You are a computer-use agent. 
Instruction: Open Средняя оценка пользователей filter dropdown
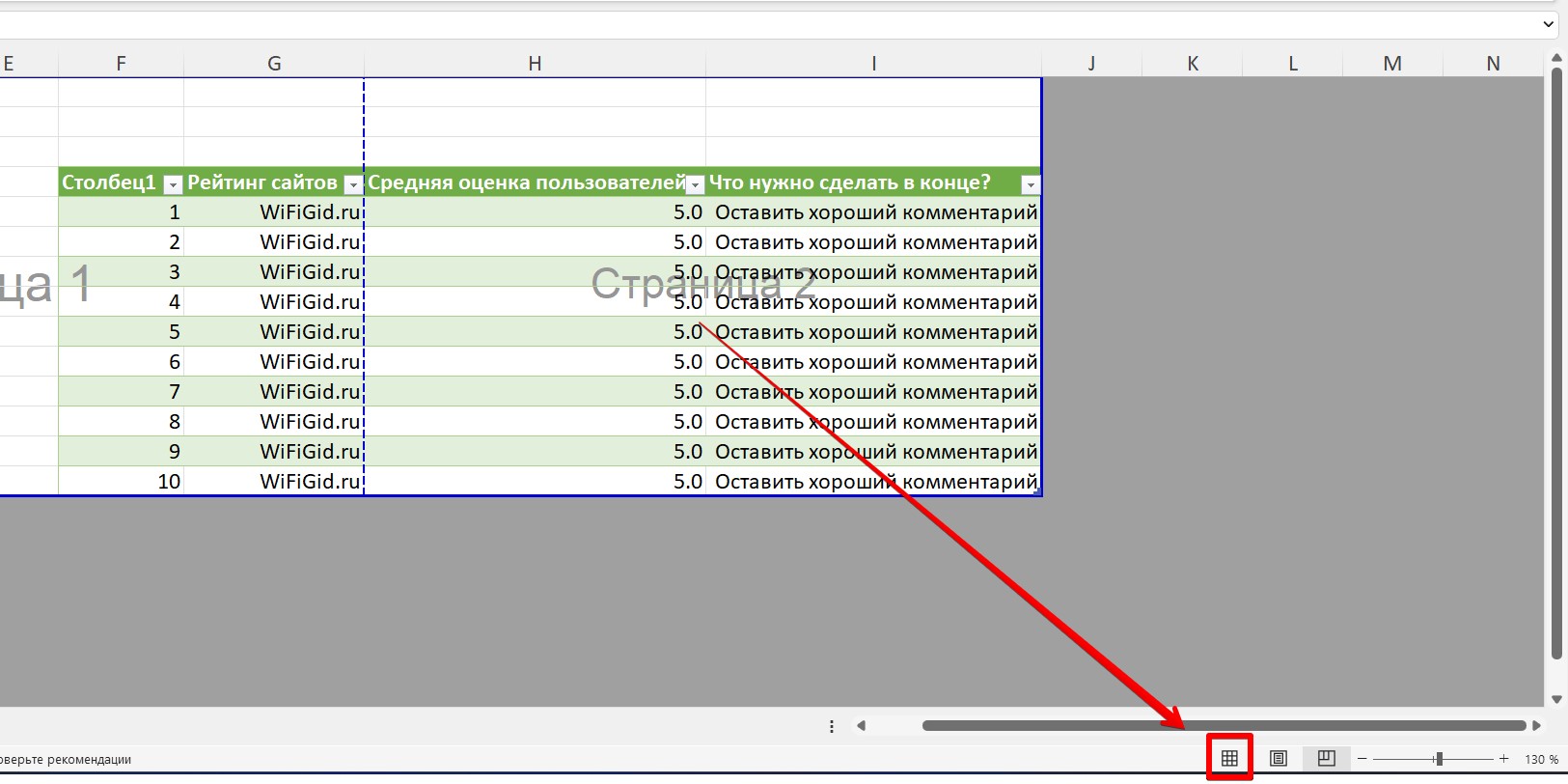click(x=695, y=184)
